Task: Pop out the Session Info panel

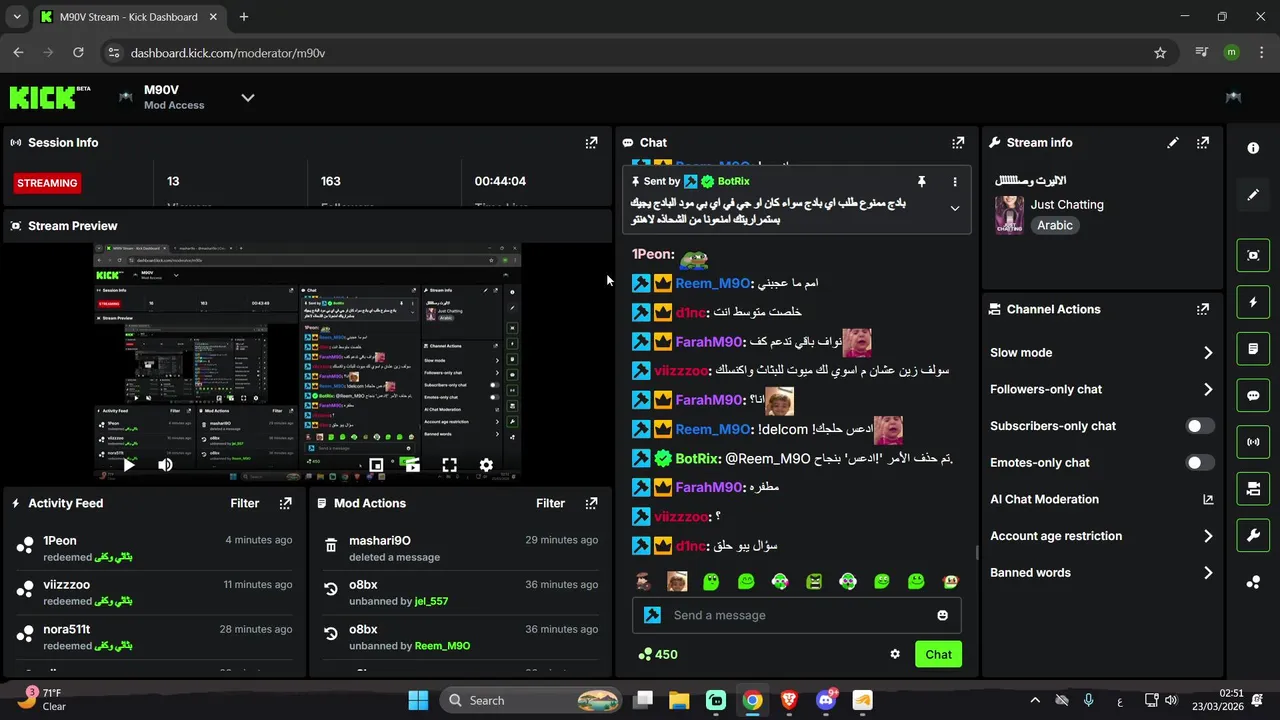Action: point(591,143)
